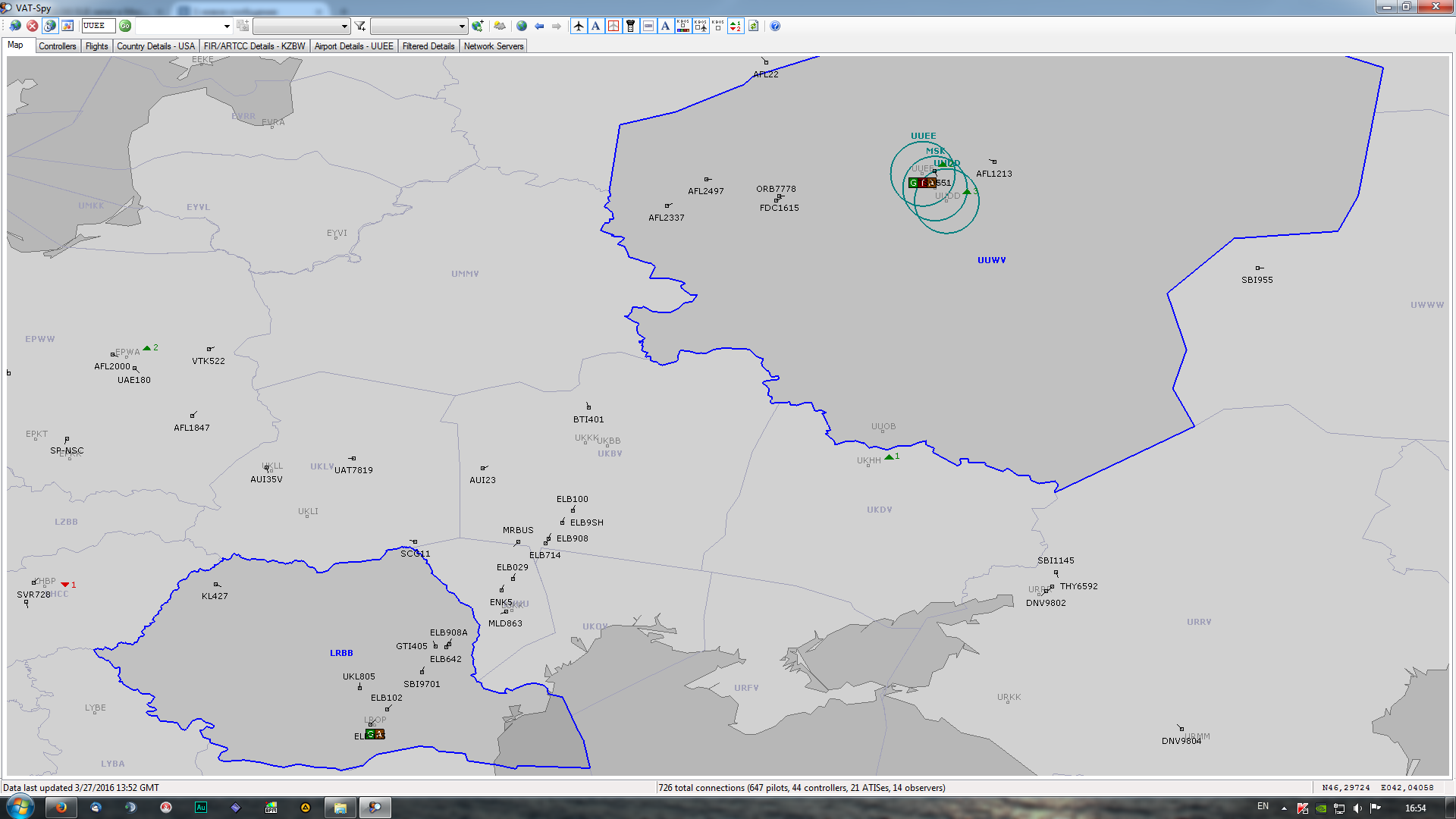Click the controller icons at LROP airport
This screenshot has width=1456, height=819.
[375, 734]
